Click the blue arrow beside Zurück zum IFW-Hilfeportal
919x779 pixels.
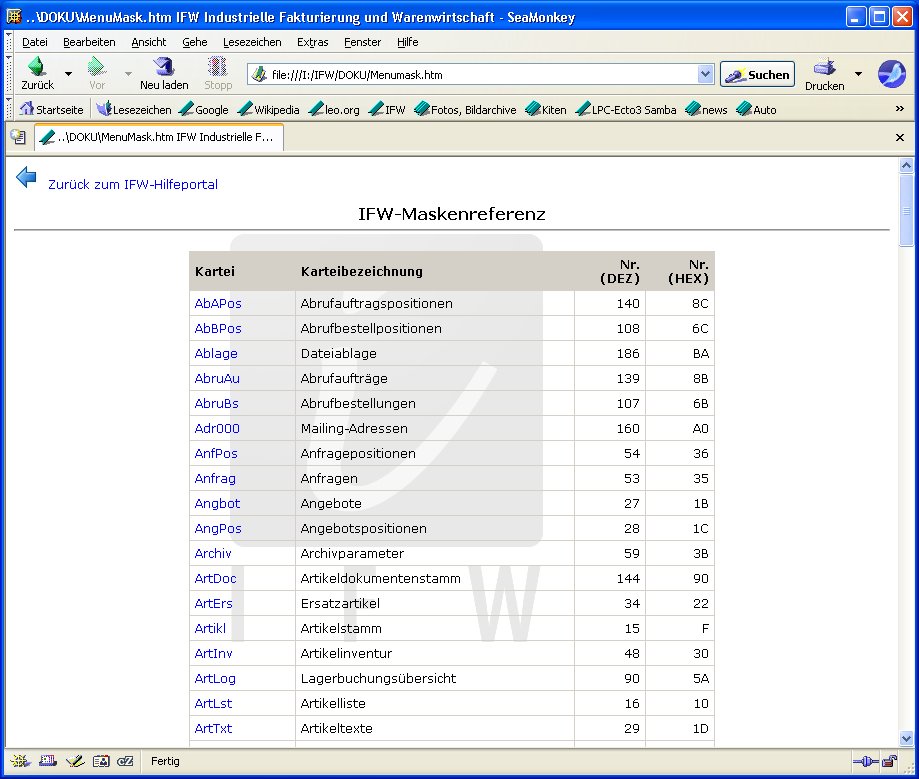26,178
